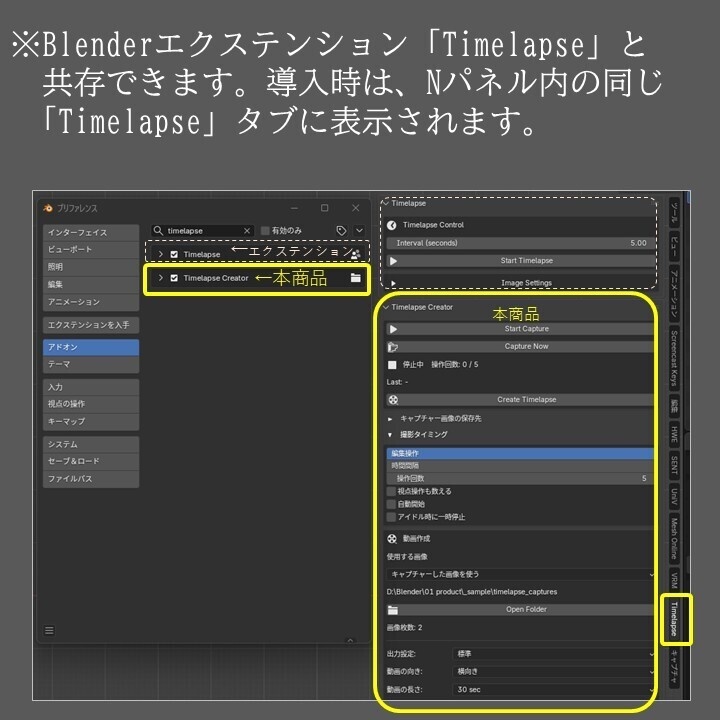The height and width of the screenshot is (720, 720).
Task: Open テーマ preferences section
Action: (91, 364)
